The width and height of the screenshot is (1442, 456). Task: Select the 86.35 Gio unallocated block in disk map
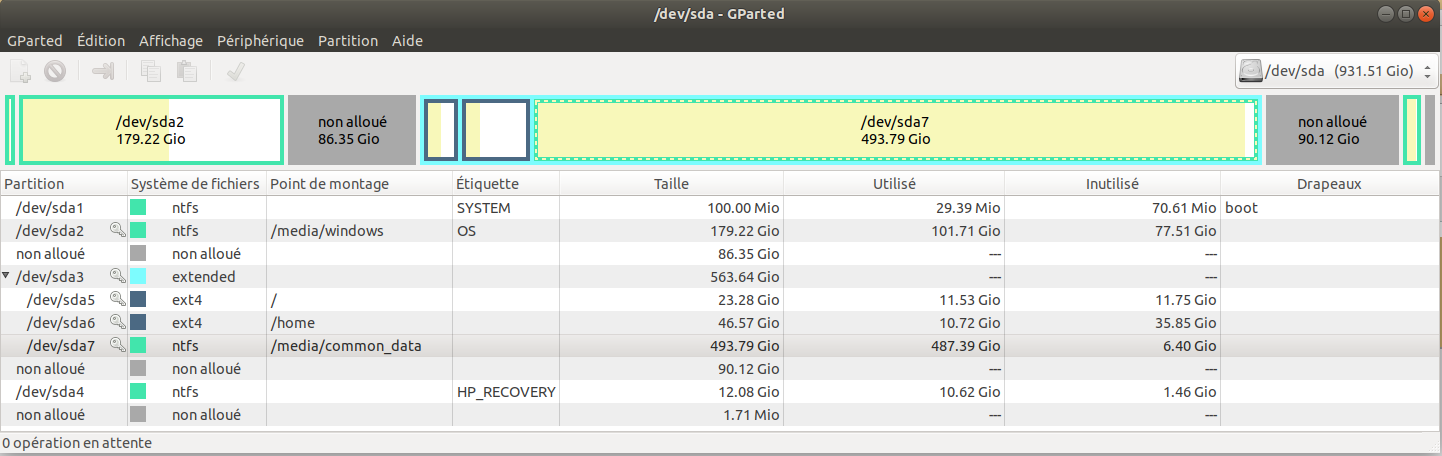(x=352, y=130)
